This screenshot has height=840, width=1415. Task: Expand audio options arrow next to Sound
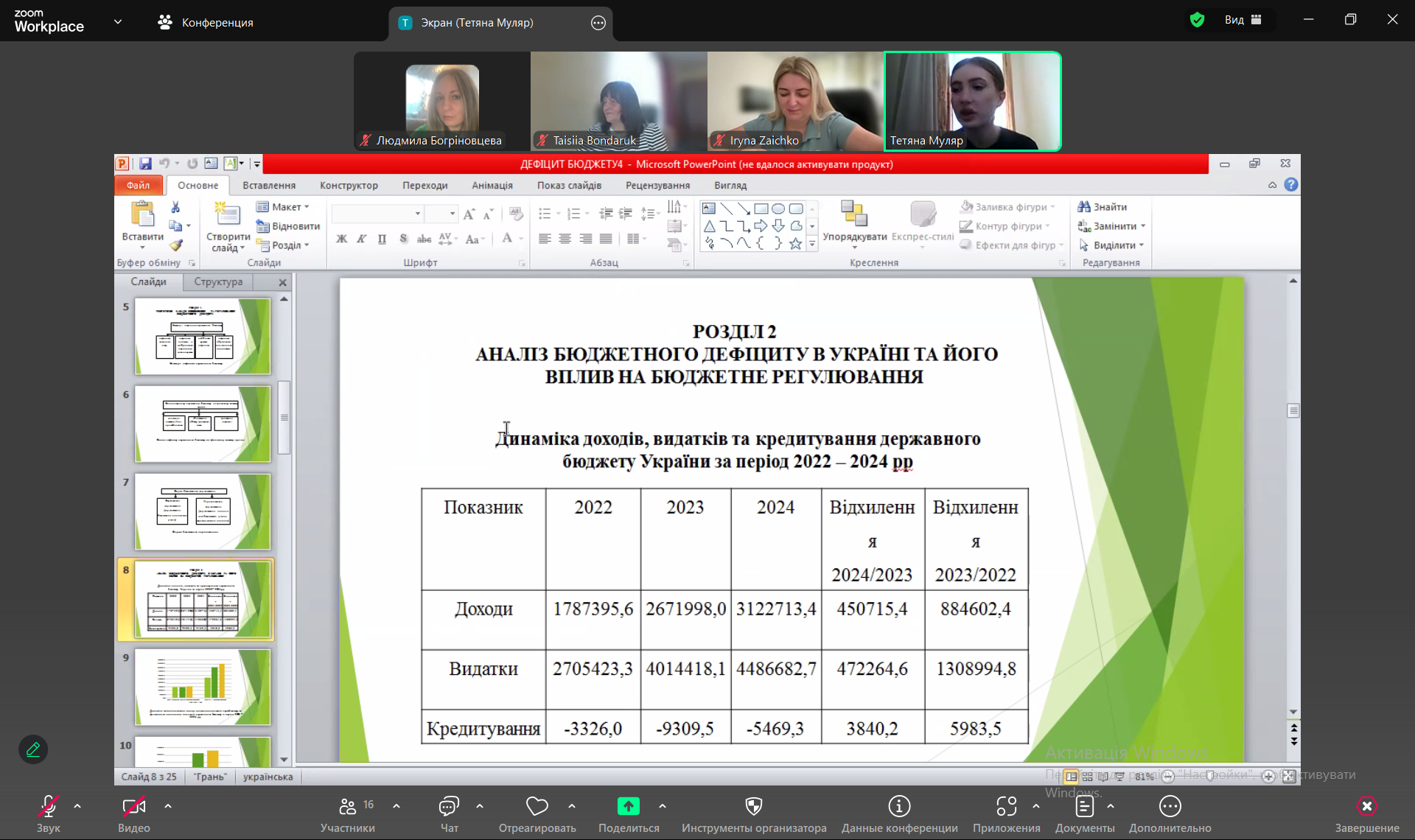pos(77,806)
